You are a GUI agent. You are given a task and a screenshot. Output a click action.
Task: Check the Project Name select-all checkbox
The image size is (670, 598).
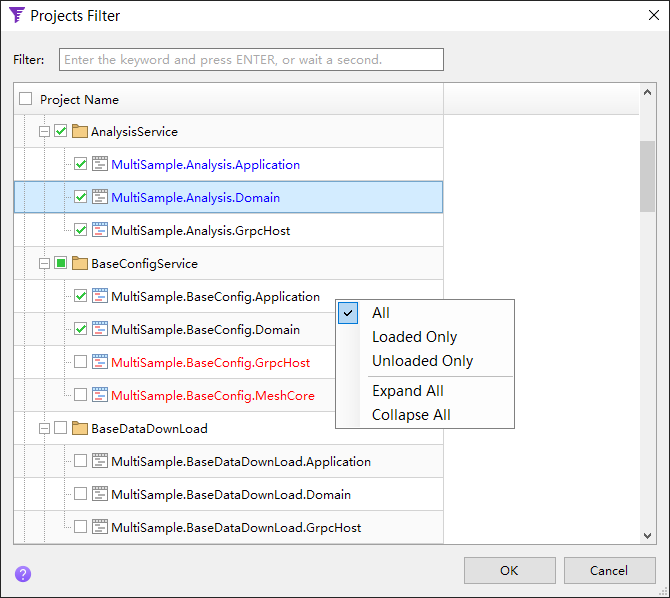(x=26, y=99)
